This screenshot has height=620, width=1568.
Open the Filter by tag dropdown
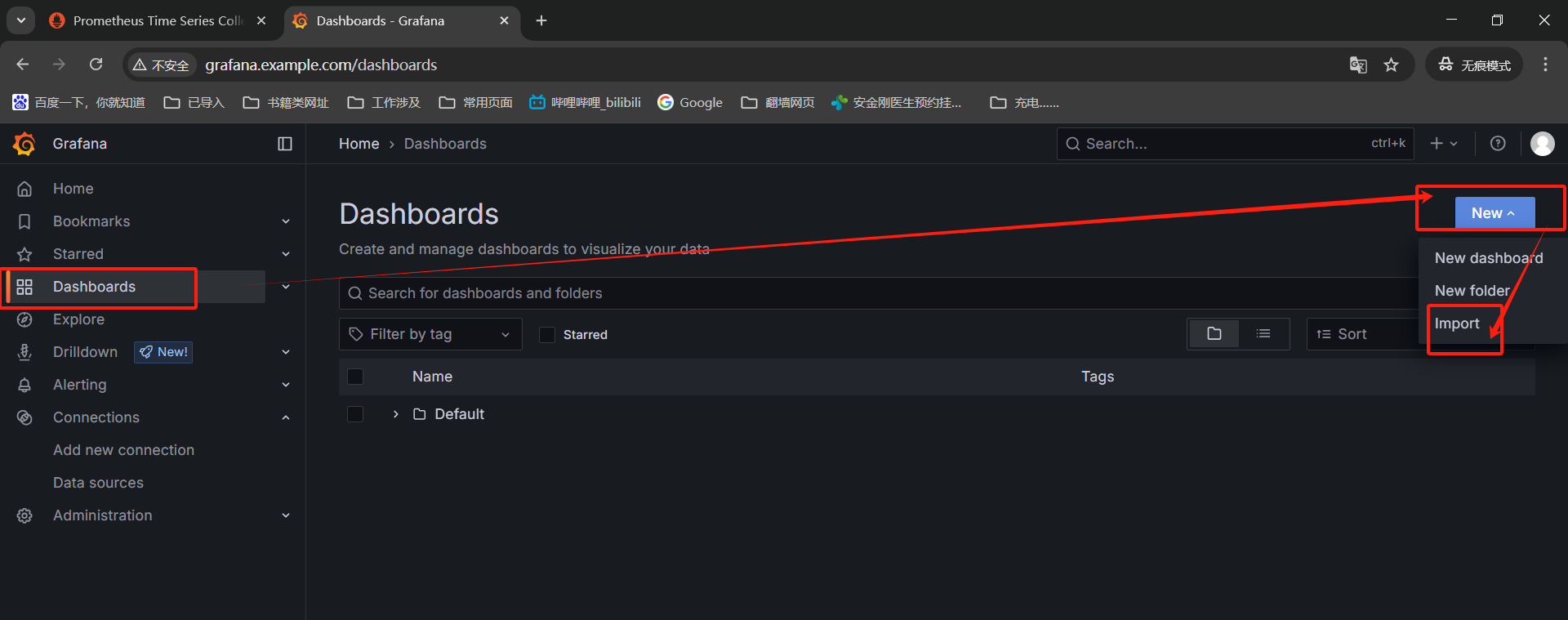430,334
